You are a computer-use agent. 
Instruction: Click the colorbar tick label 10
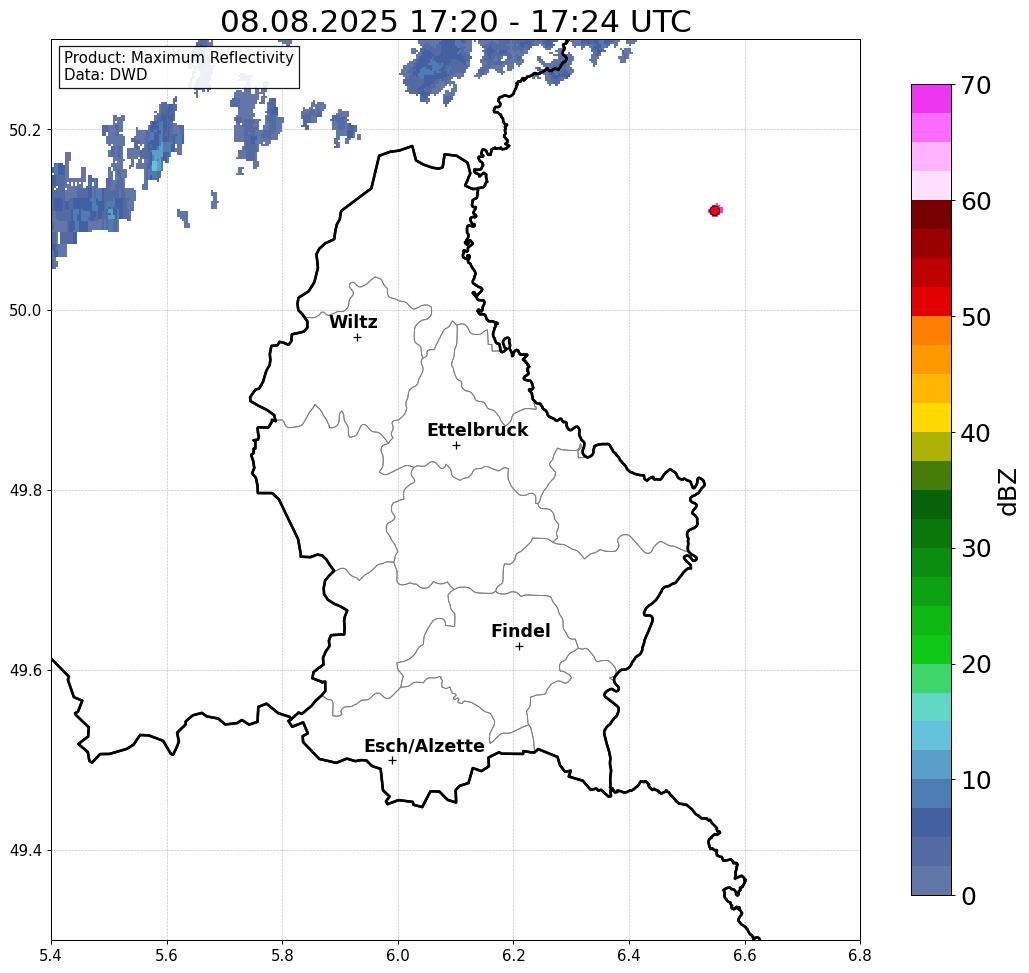[976, 780]
